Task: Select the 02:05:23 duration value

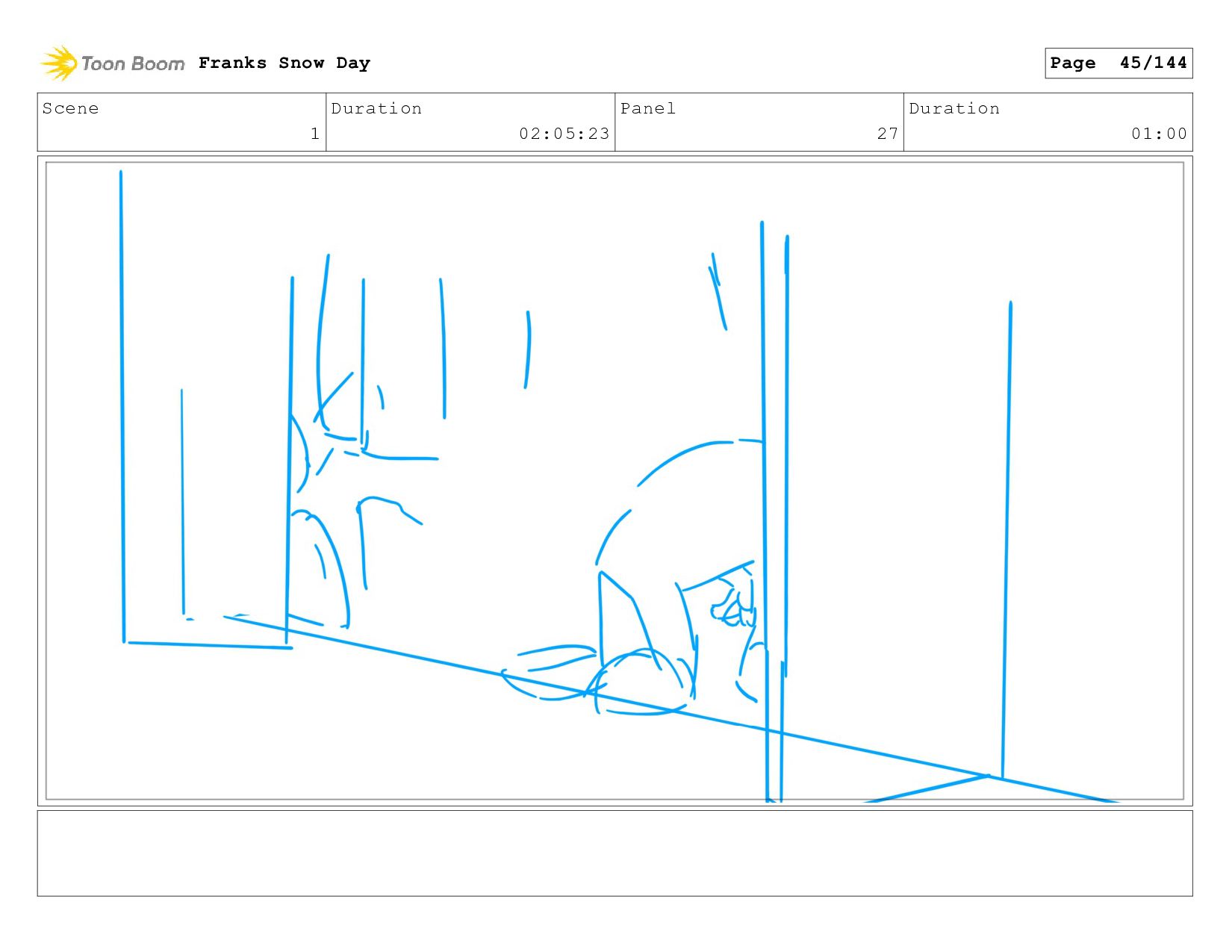Action: [564, 134]
